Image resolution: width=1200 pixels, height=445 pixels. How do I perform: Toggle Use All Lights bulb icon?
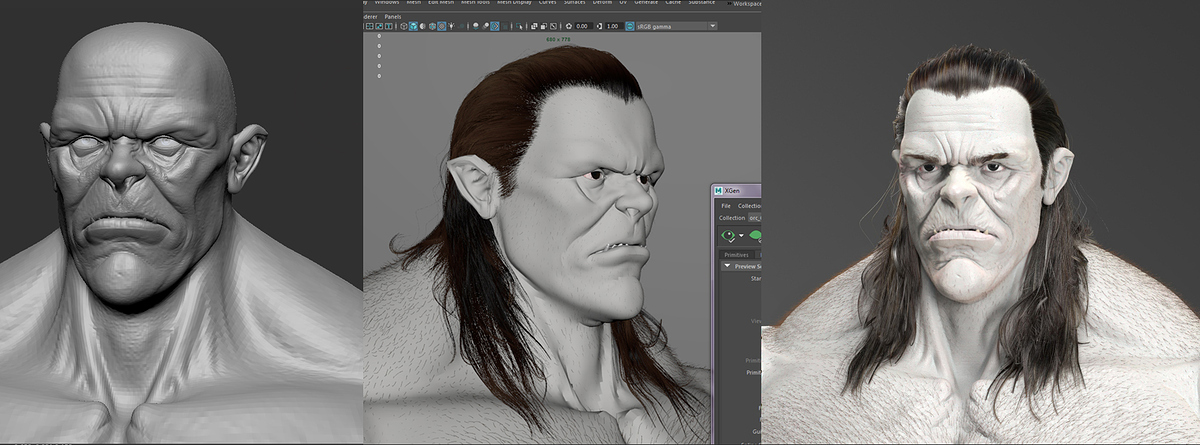point(451,26)
